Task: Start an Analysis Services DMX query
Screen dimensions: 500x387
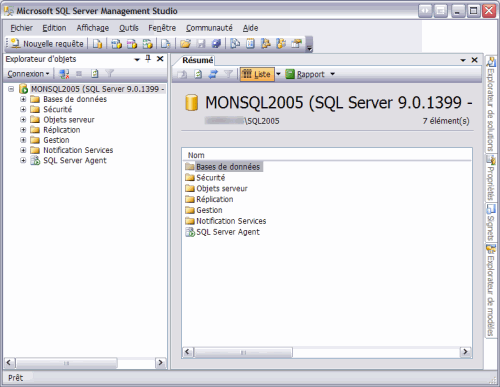Action: pyautogui.click(x=132, y=44)
